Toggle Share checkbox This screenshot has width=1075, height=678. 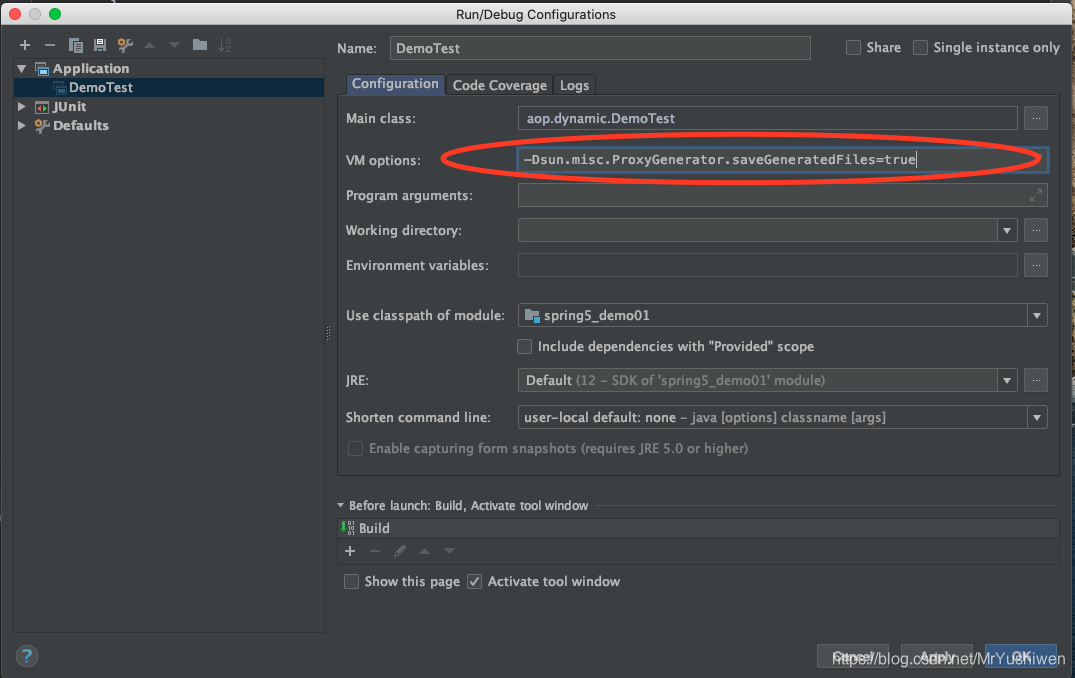click(853, 47)
